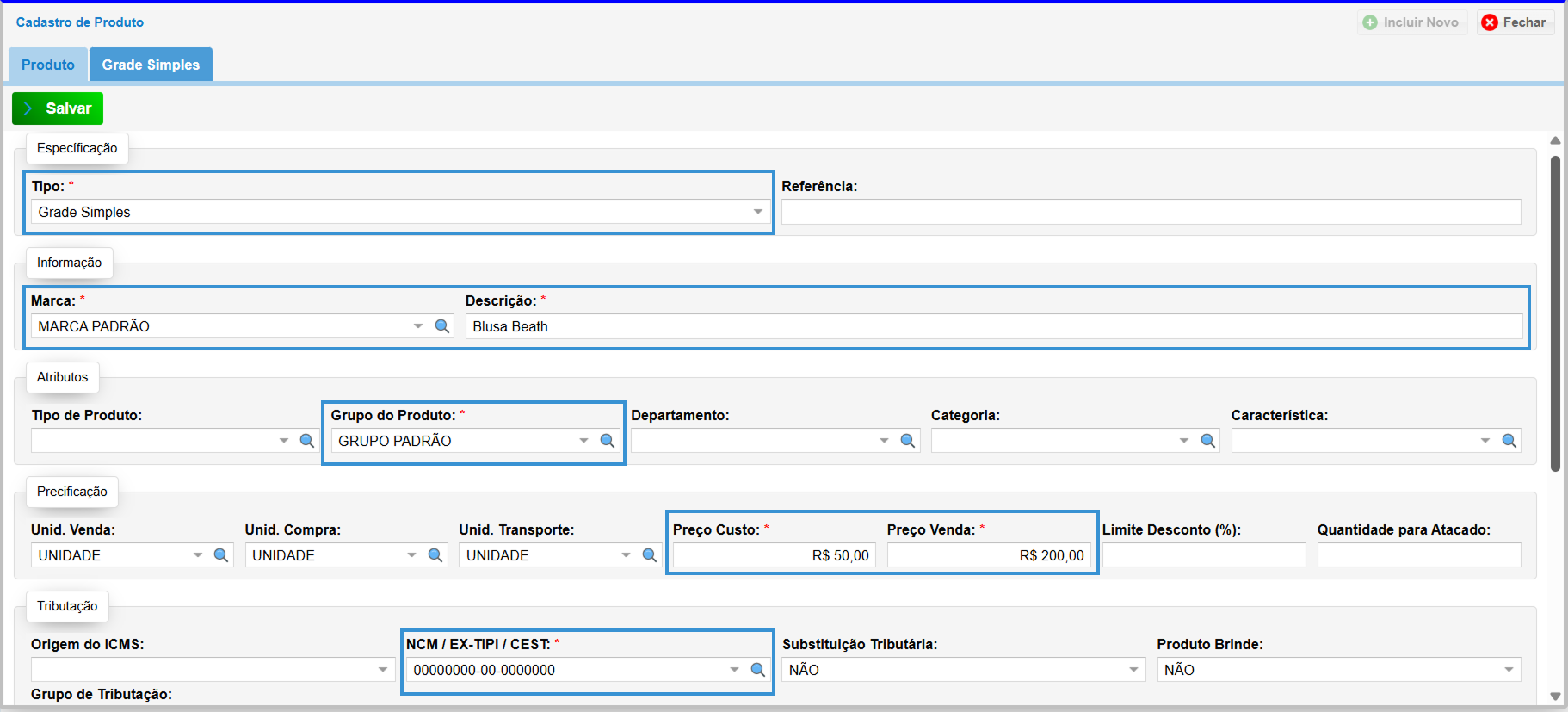The image size is (1568, 712).
Task: Click the Característica search icon
Action: (x=1509, y=441)
